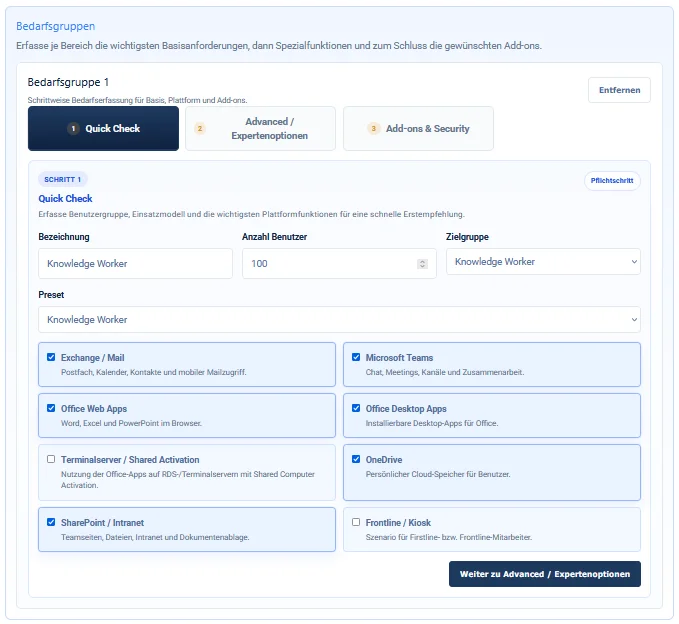This screenshot has height=624, width=679.
Task: Click the Pflichtschritt badge
Action: 612,181
